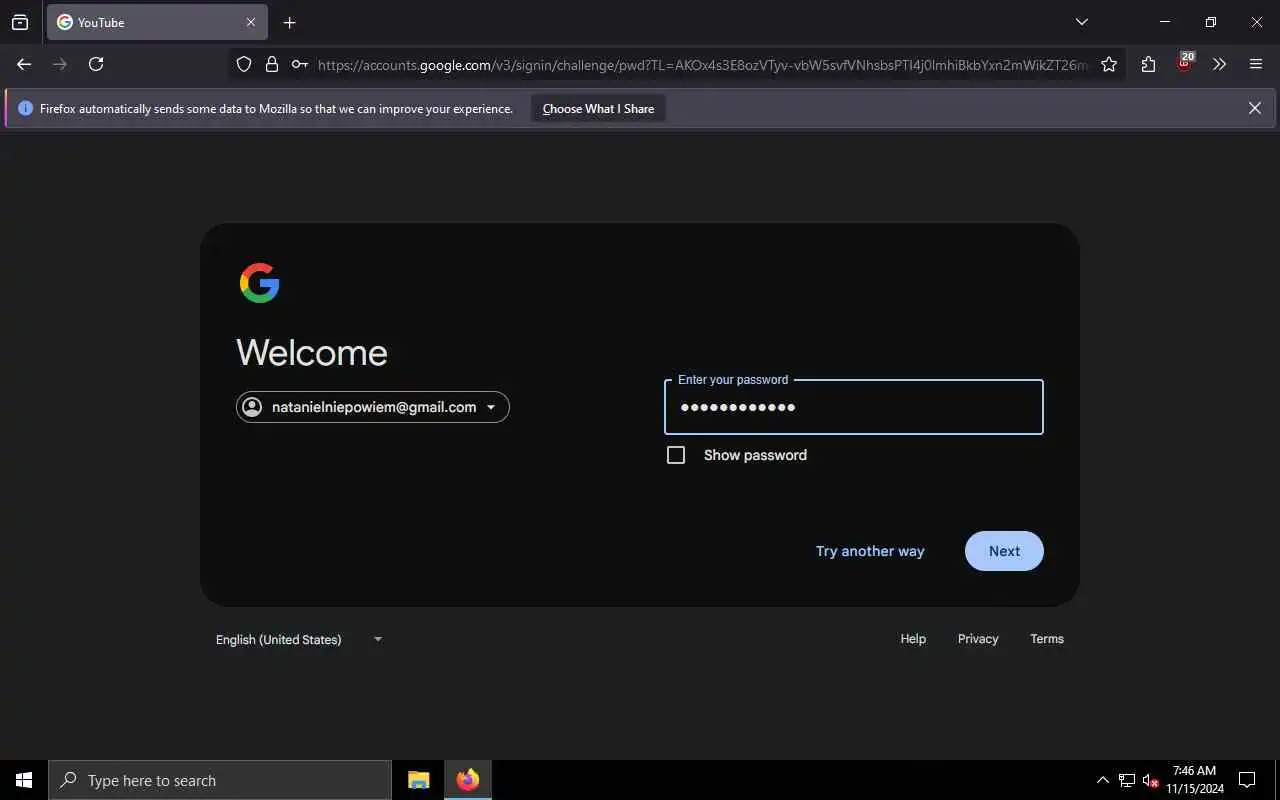Open the ad blocker extension showing 20
The width and height of the screenshot is (1280, 800).
[1185, 63]
